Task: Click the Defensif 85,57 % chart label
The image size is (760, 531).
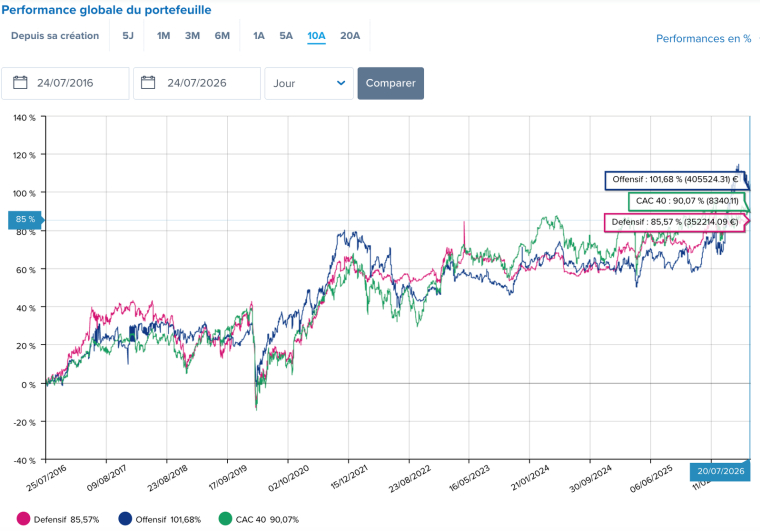Action: (x=675, y=222)
